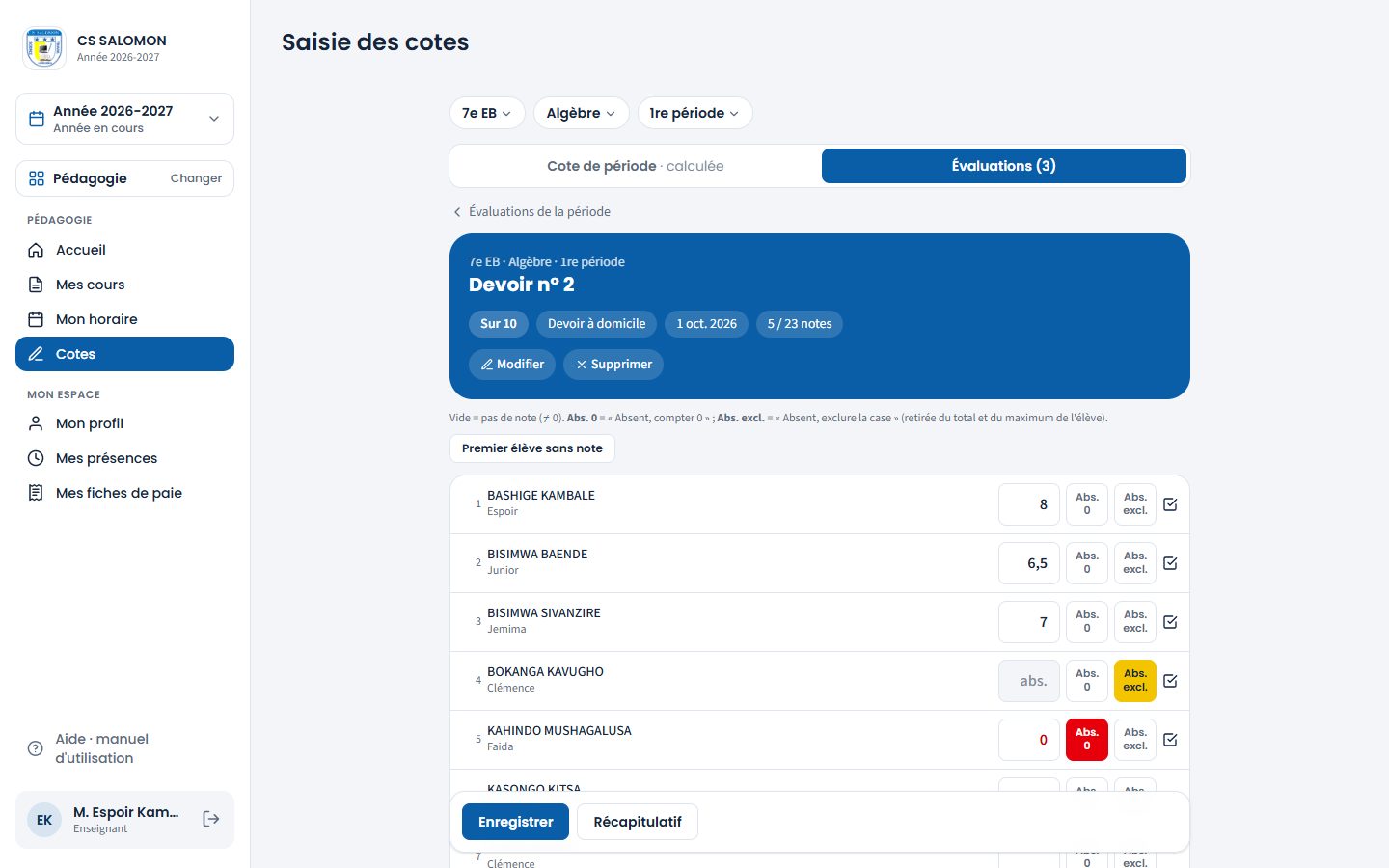Switch to Cote de période tab

pyautogui.click(x=636, y=166)
